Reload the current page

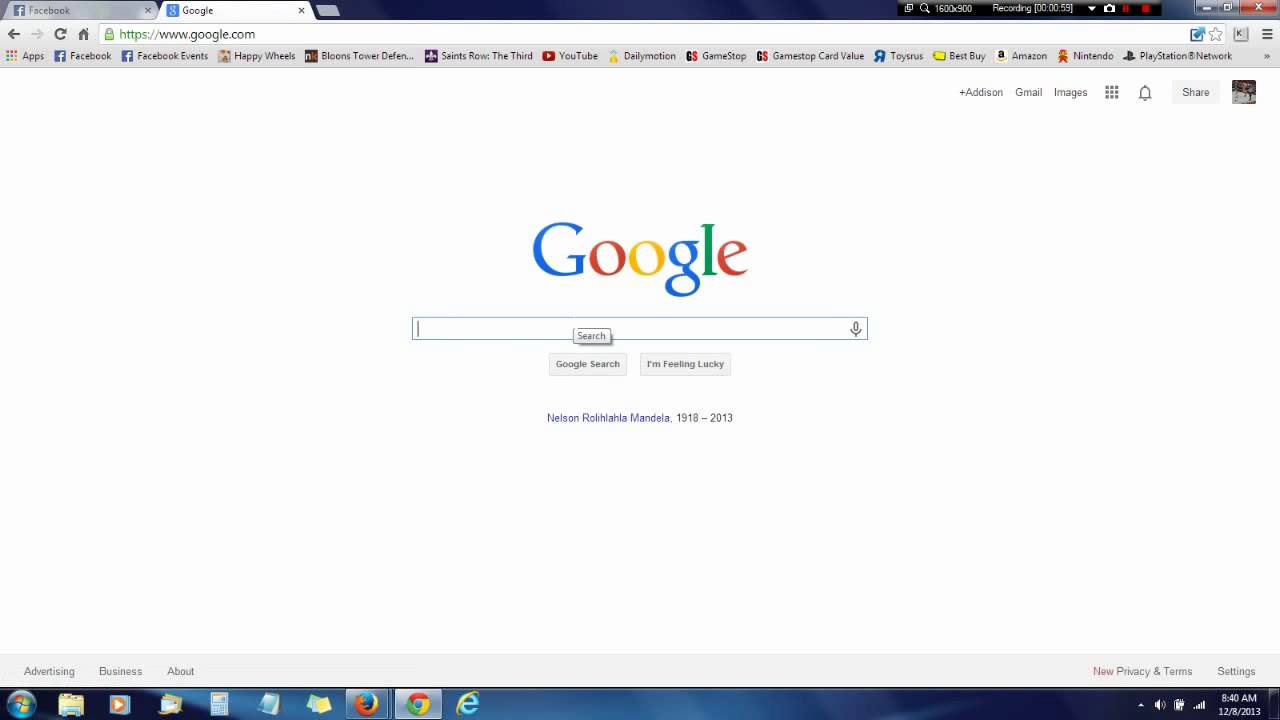click(x=60, y=34)
